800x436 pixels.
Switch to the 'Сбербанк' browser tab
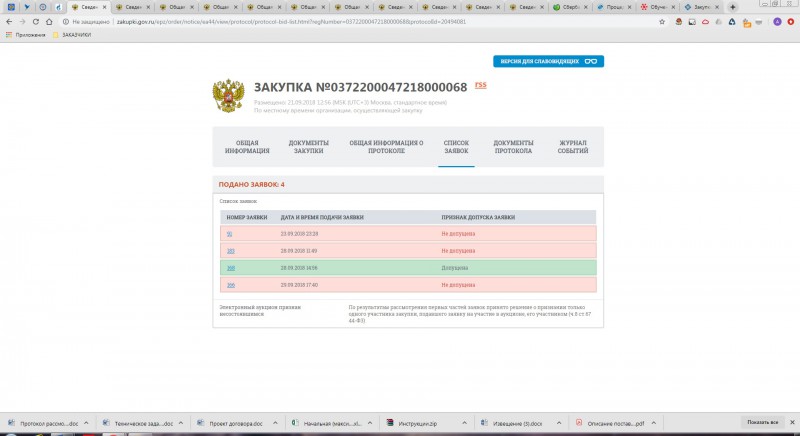[569, 7]
